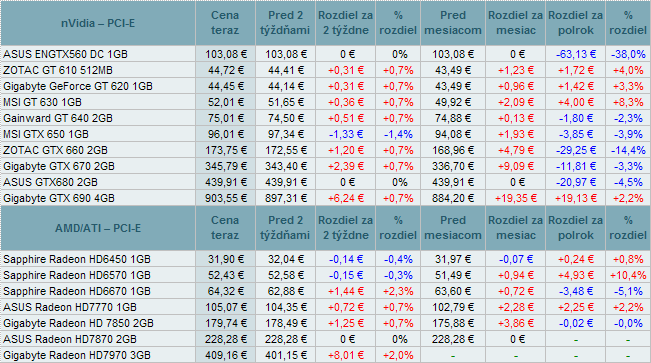
Task: Click Gainward GT 640 2GB row label
Action: click(x=58, y=118)
